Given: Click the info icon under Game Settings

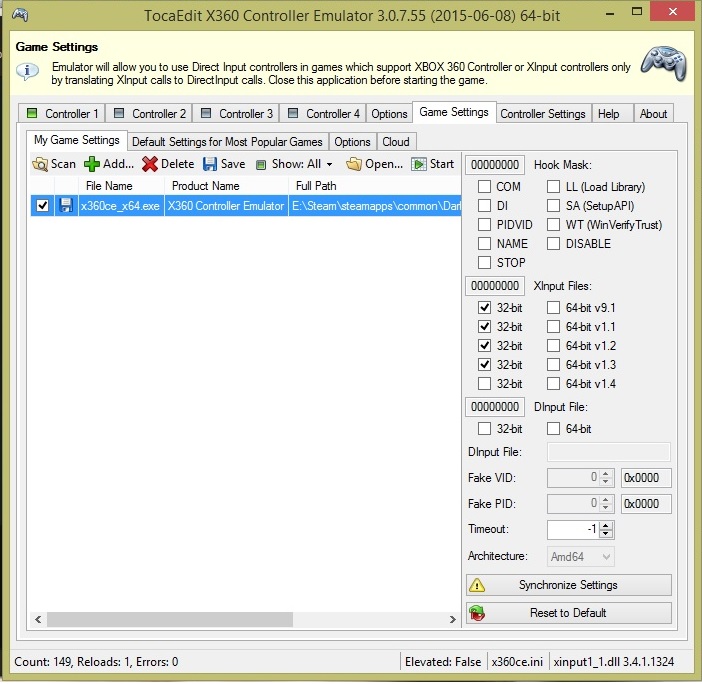Looking at the screenshot, I should [27, 72].
